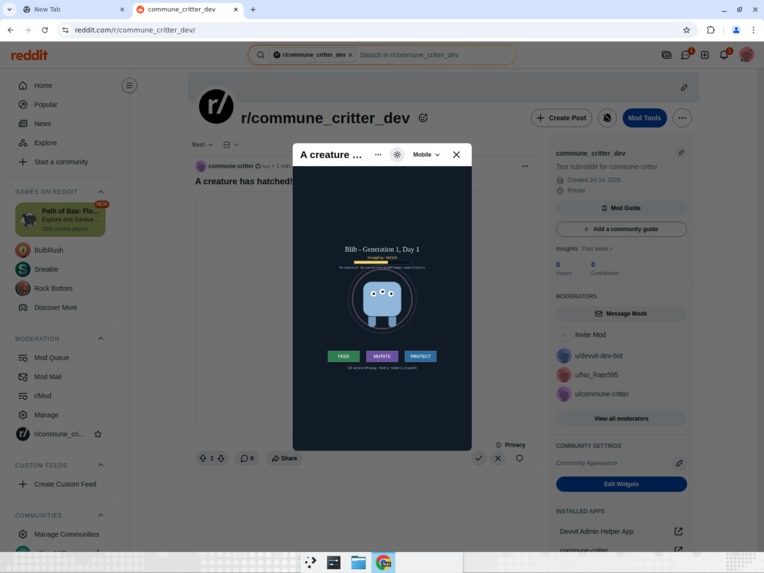This screenshot has height=573, width=764.
Task: Collapse the Games on Reddit section
Action: [100, 191]
